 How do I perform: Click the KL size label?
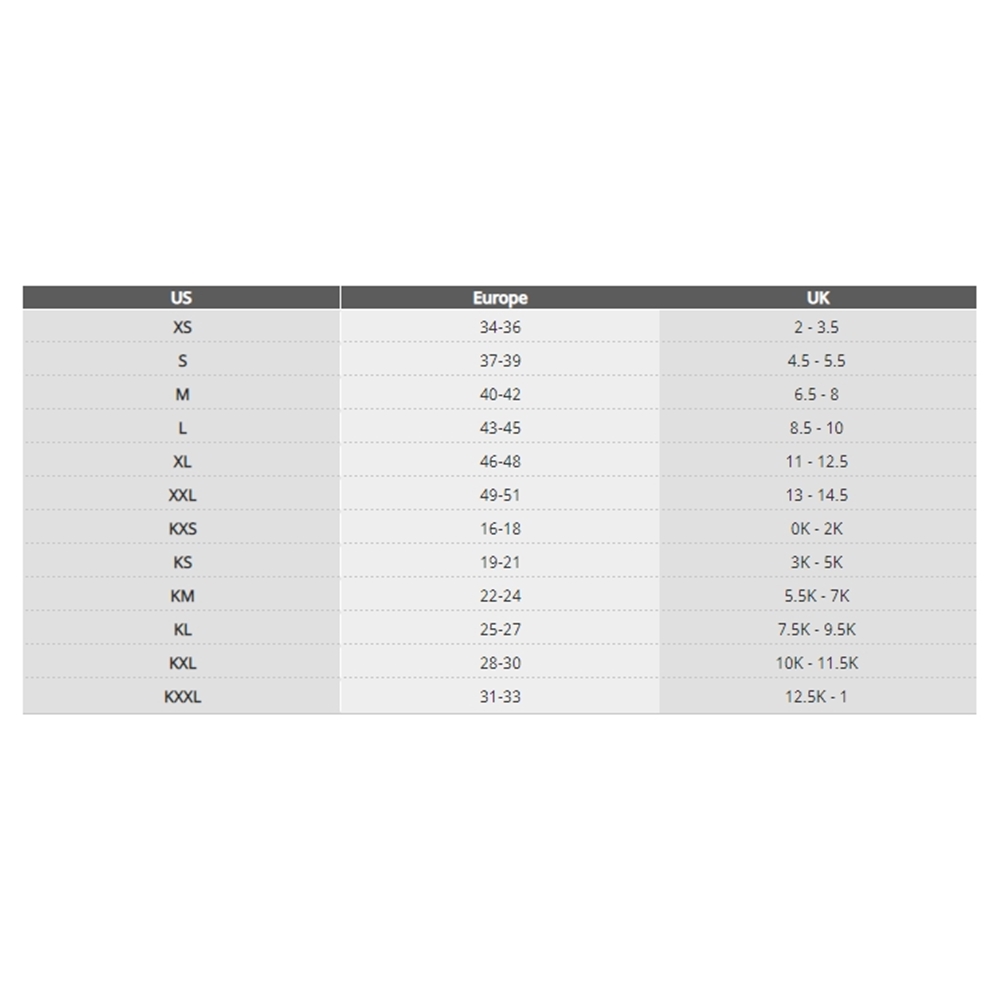pos(182,630)
